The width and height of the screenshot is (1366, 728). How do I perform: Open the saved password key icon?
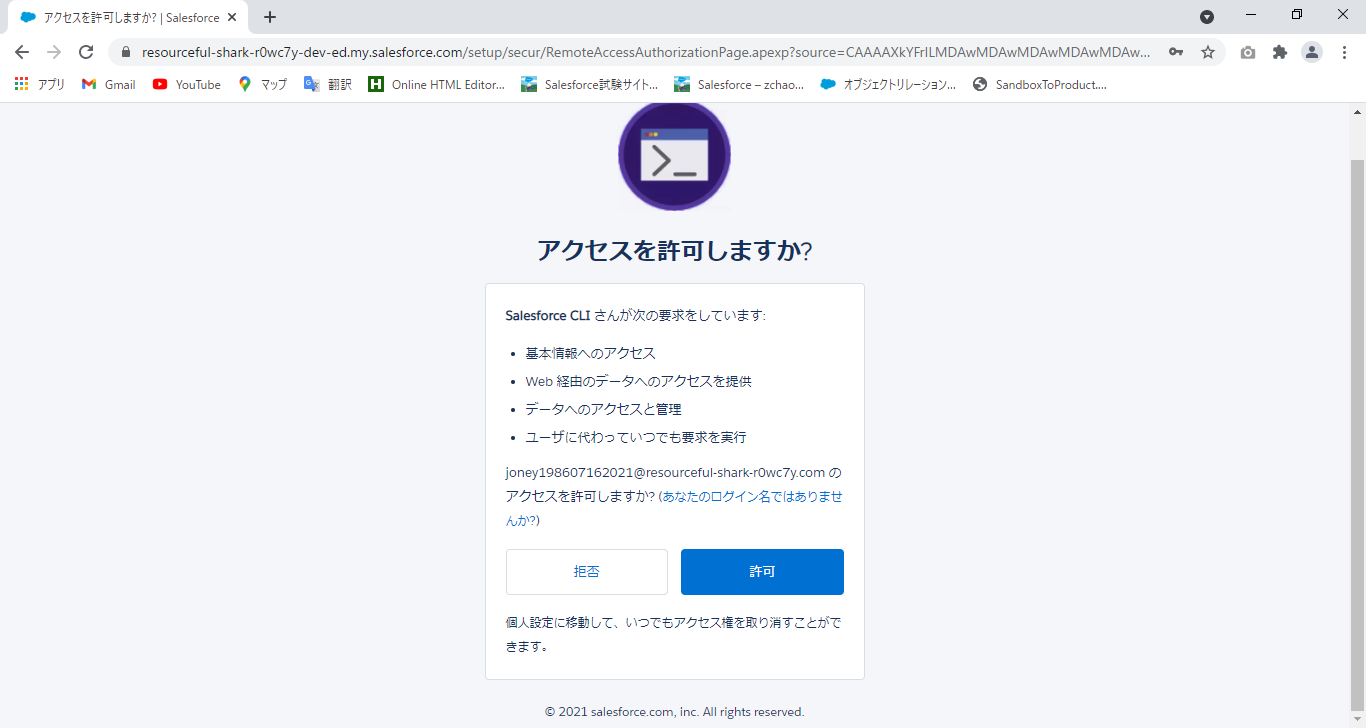click(1176, 52)
